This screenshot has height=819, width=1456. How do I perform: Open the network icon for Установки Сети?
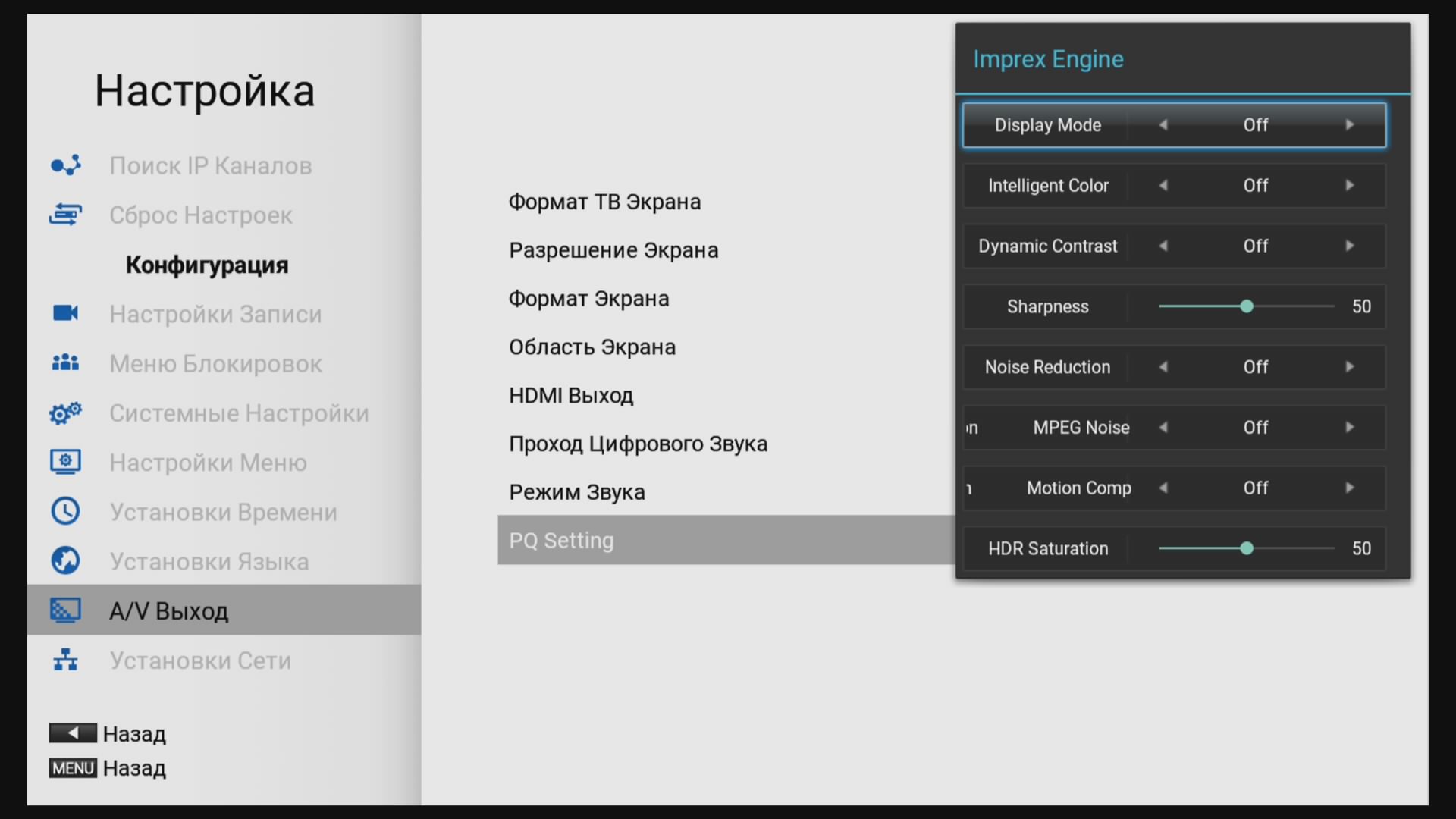point(65,660)
